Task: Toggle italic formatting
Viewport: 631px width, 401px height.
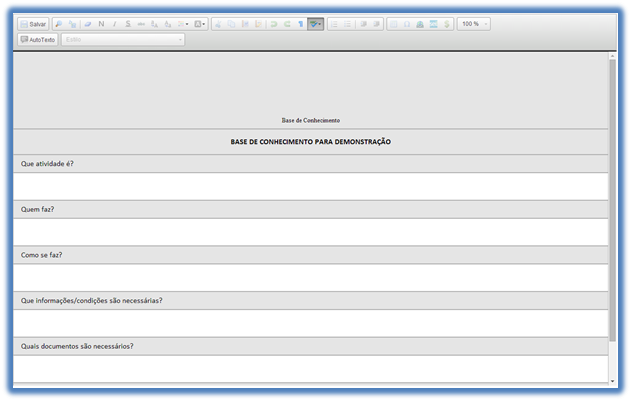Action: click(114, 23)
